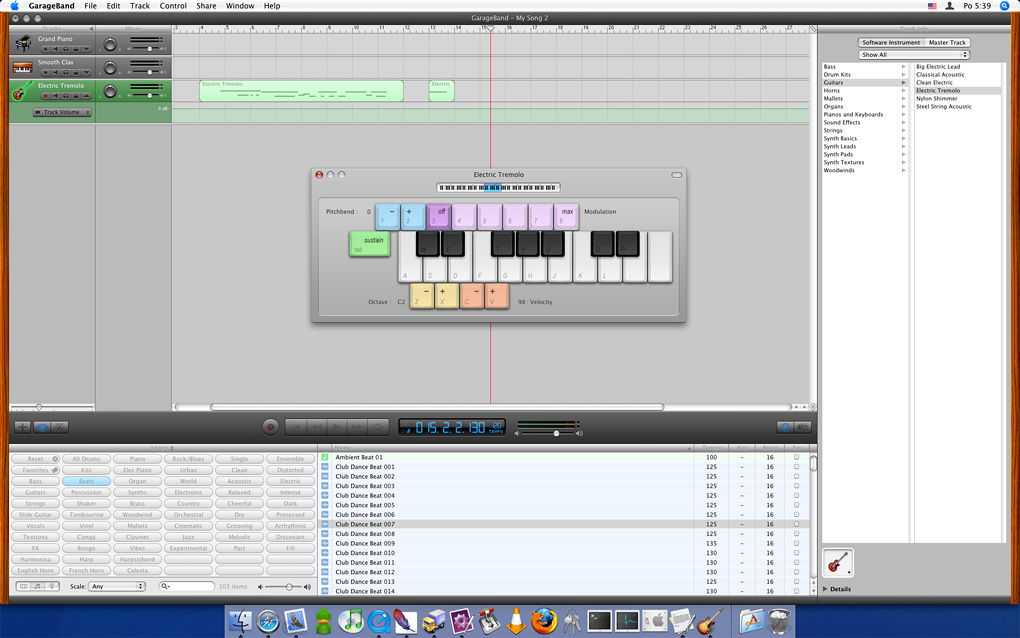Click the Favorites loop filter button
1020x638 pixels.
[35, 470]
